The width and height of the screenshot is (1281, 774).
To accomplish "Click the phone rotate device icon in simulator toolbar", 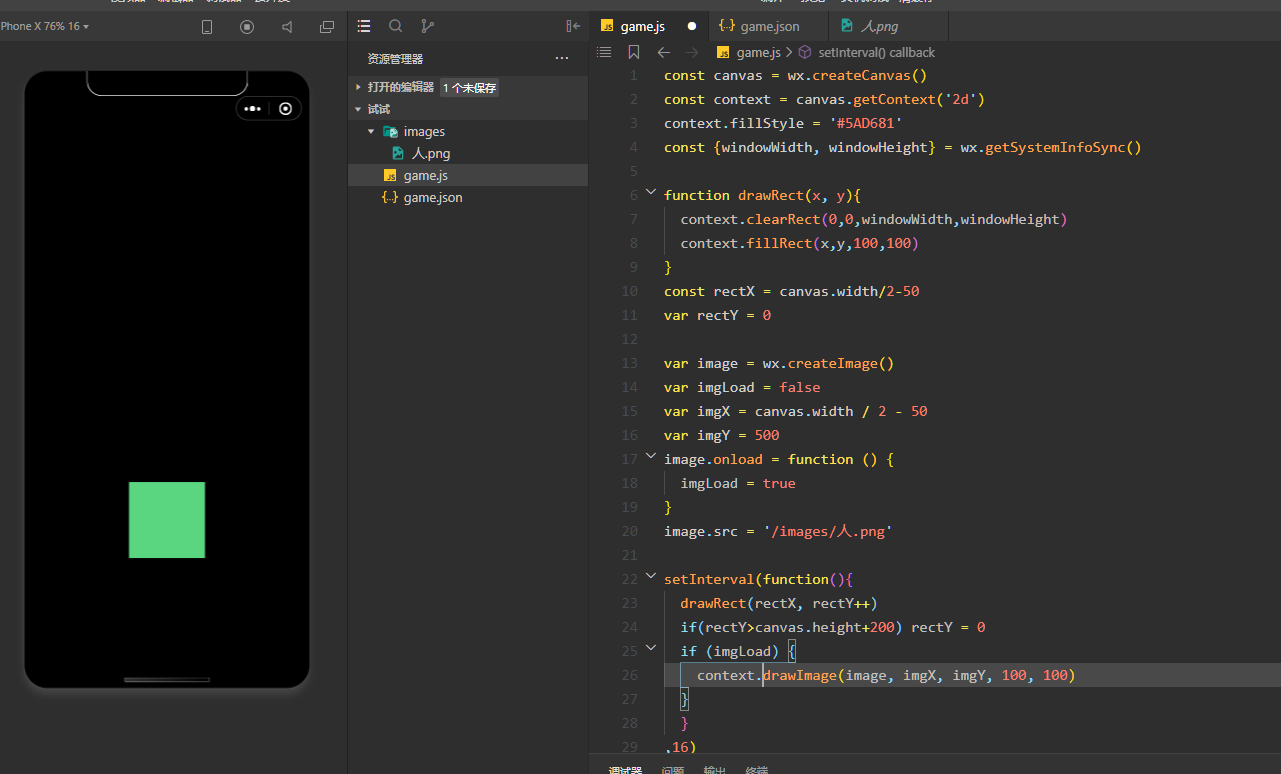I will [207, 27].
